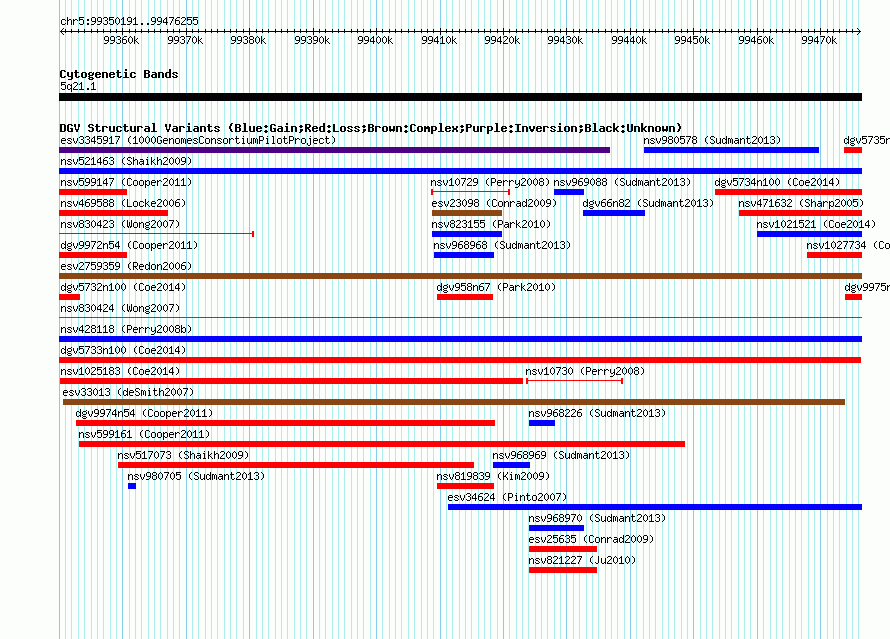
Task: Click the blue bar under nsv968226
Action: pos(541,423)
